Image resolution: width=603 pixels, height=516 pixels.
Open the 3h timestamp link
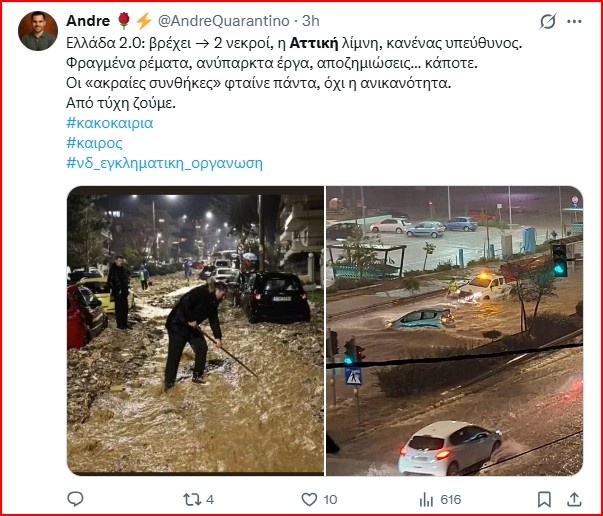pyautogui.click(x=311, y=21)
